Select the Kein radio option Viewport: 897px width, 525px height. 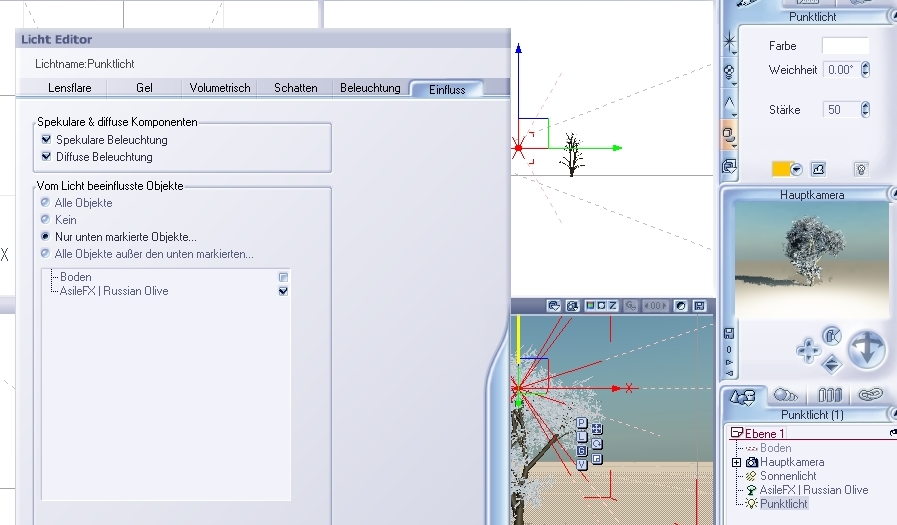click(45, 219)
